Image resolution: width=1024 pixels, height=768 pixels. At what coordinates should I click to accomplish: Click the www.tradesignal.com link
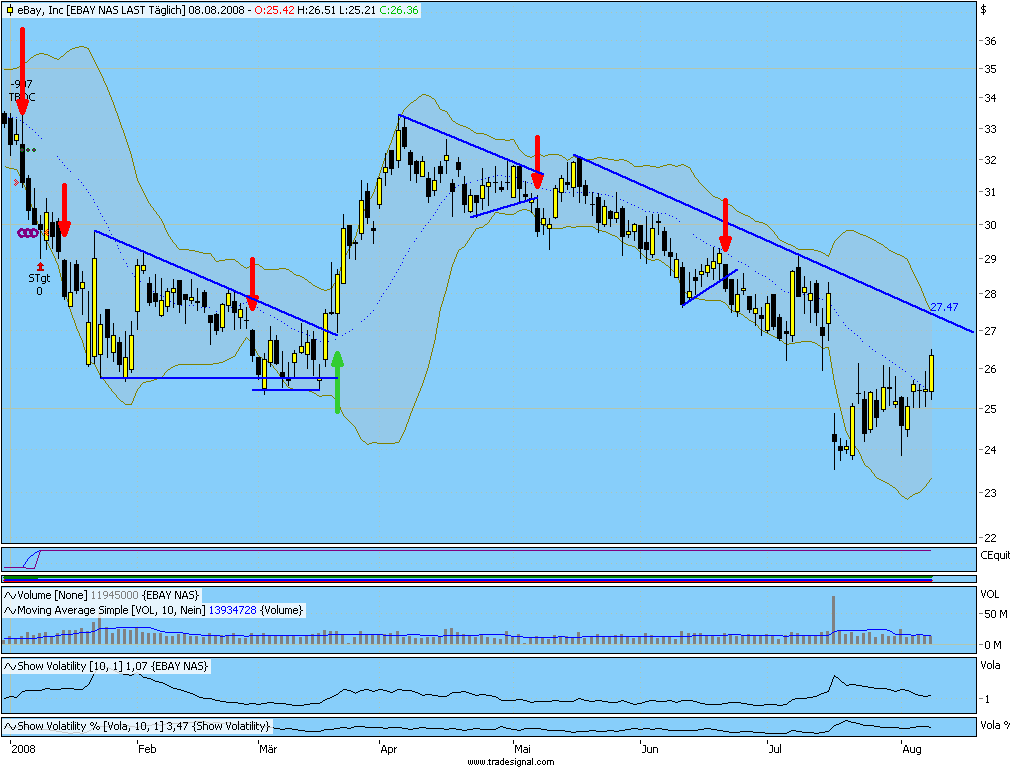click(x=511, y=761)
